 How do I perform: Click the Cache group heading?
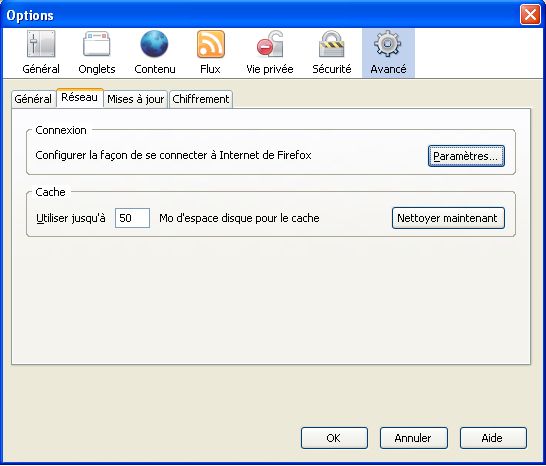click(50, 192)
